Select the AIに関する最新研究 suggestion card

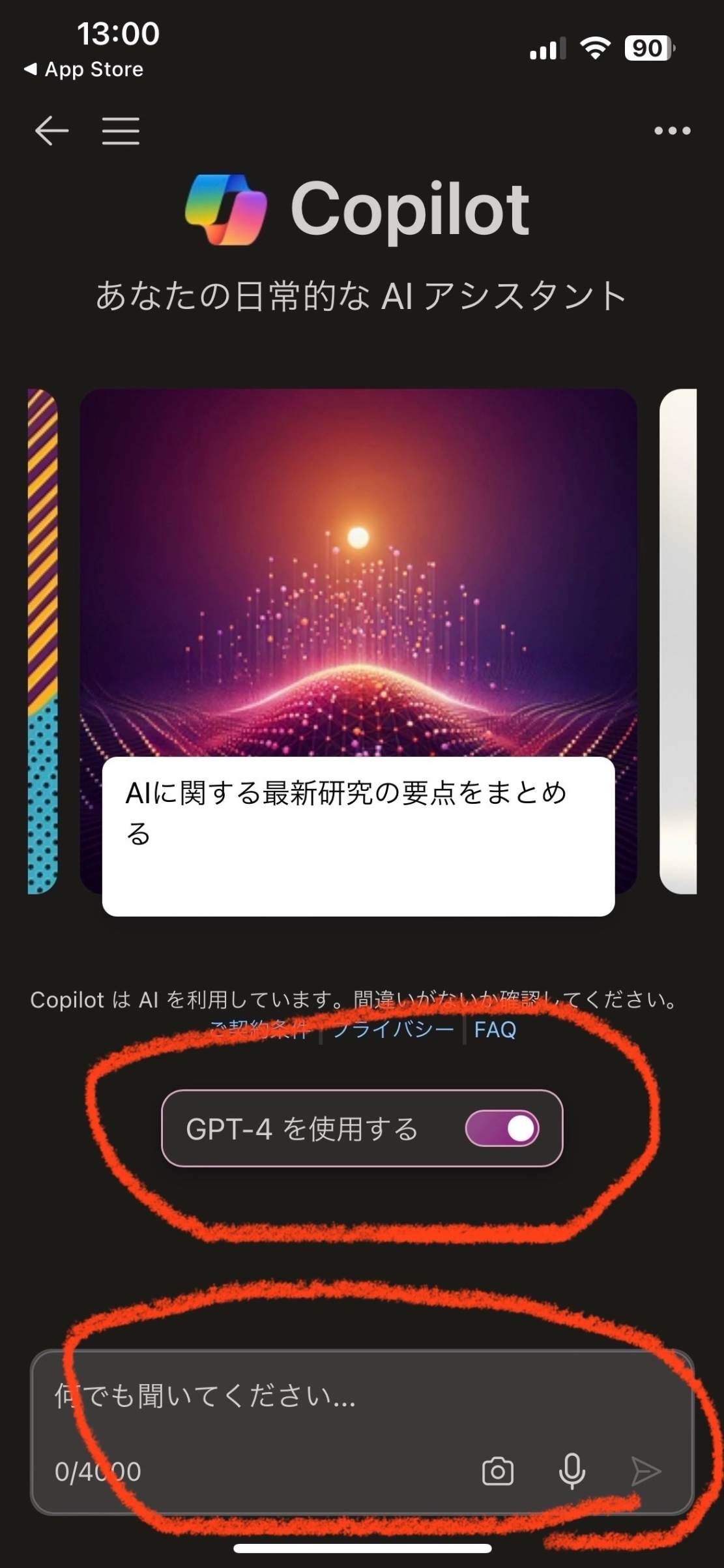click(x=358, y=836)
